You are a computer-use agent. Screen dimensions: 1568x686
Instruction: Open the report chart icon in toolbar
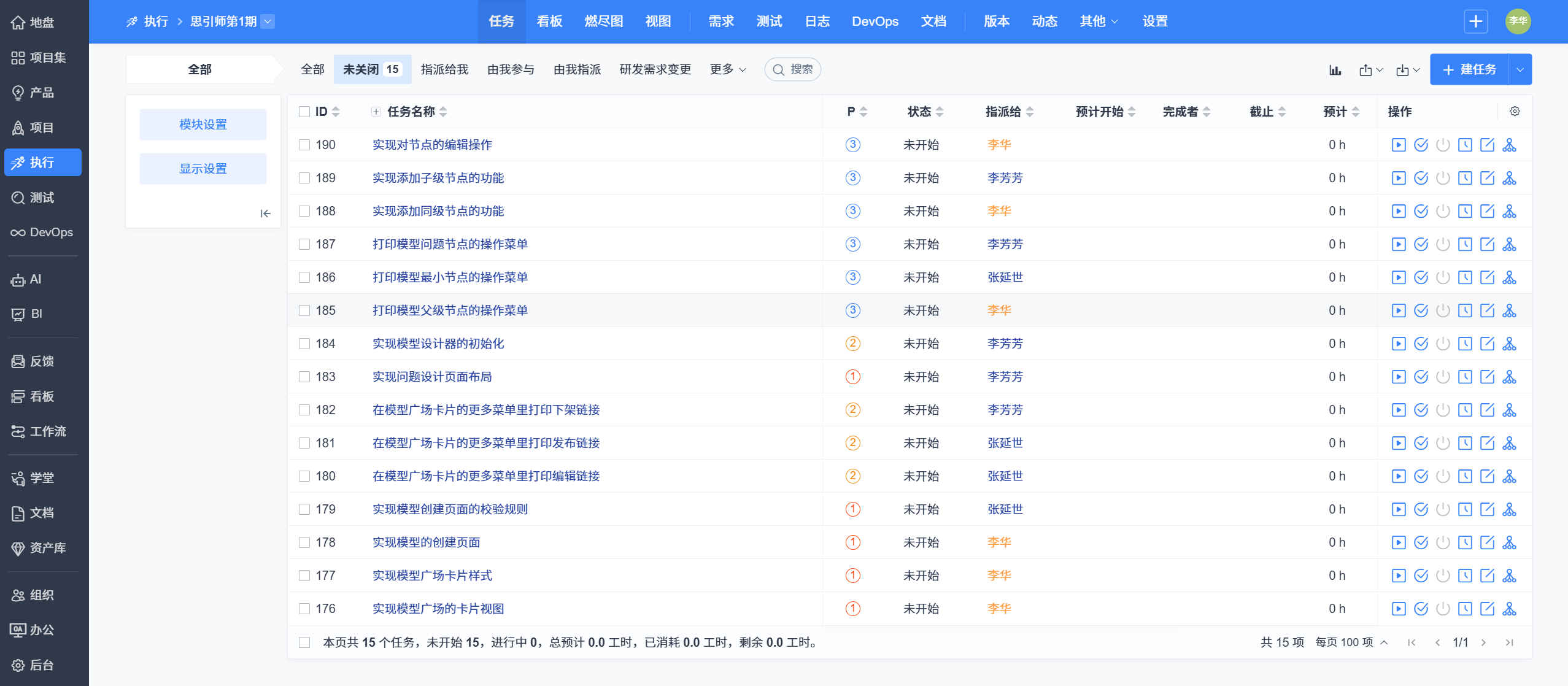[1335, 70]
